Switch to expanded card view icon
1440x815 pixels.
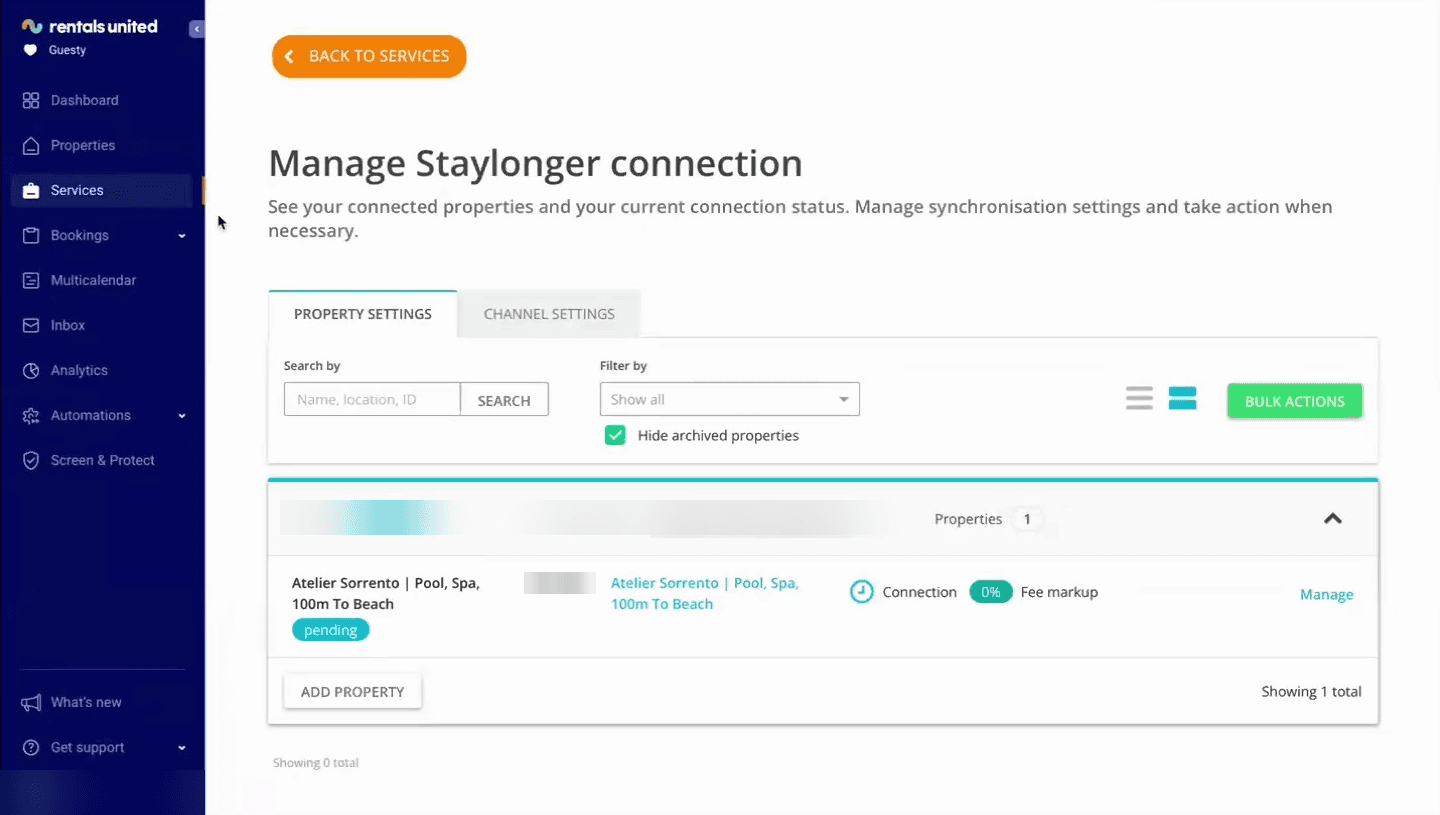coord(1183,398)
